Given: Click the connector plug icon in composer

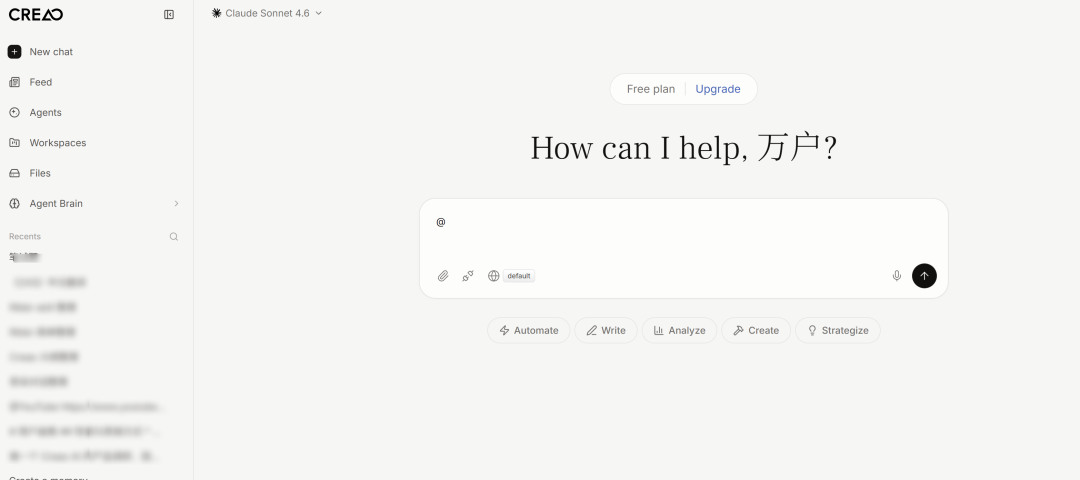Looking at the screenshot, I should click(x=468, y=276).
